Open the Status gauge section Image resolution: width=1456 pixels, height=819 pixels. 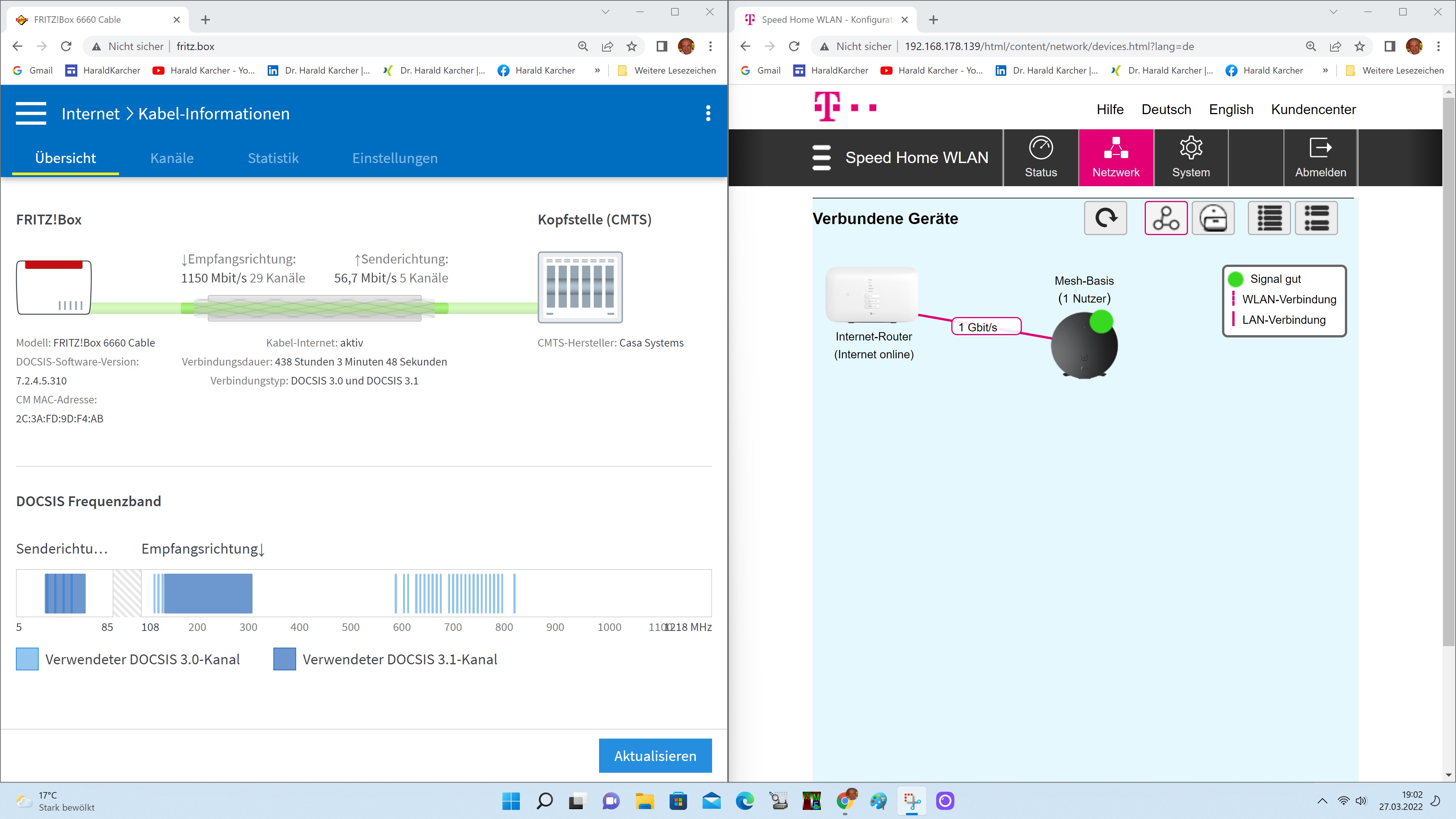1040,158
